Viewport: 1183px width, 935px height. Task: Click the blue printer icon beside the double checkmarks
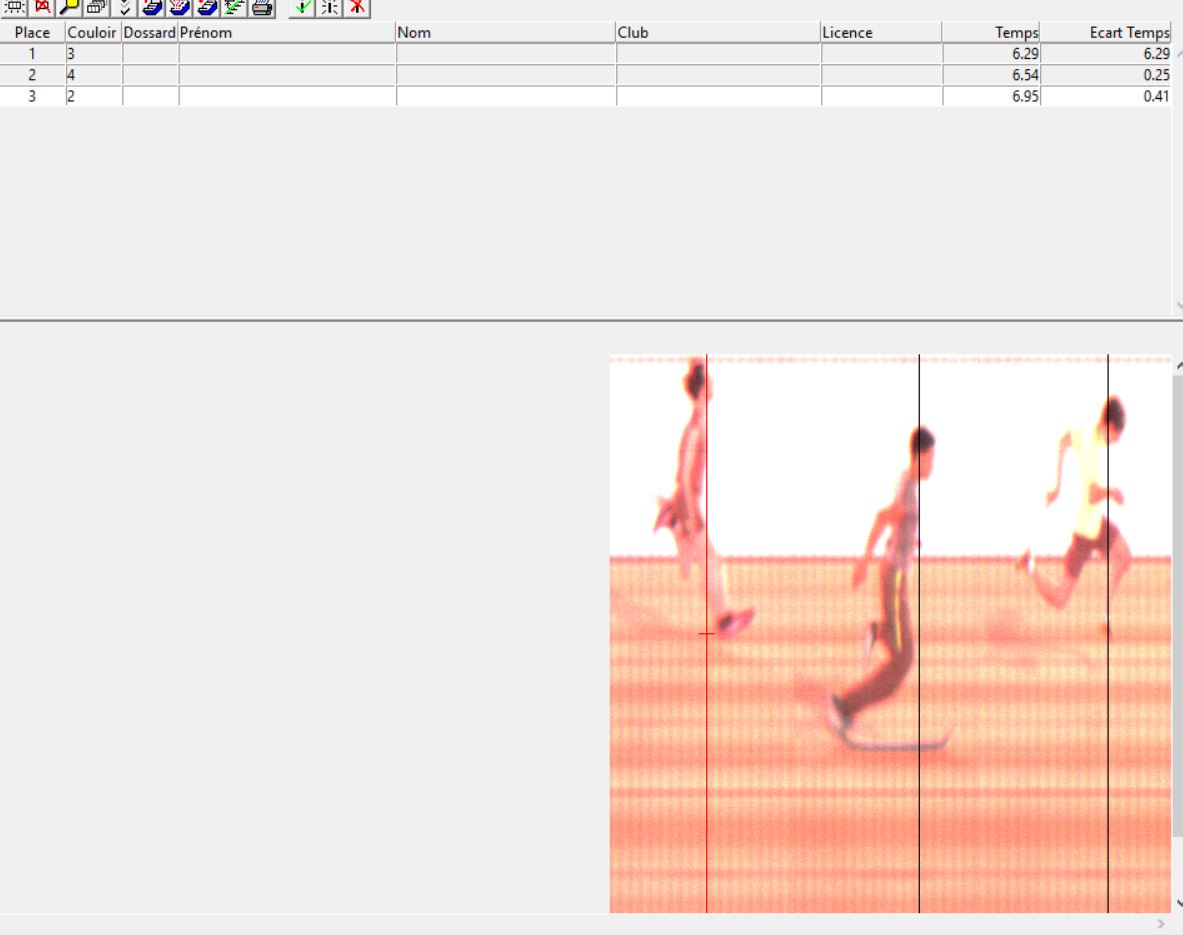pos(152,8)
